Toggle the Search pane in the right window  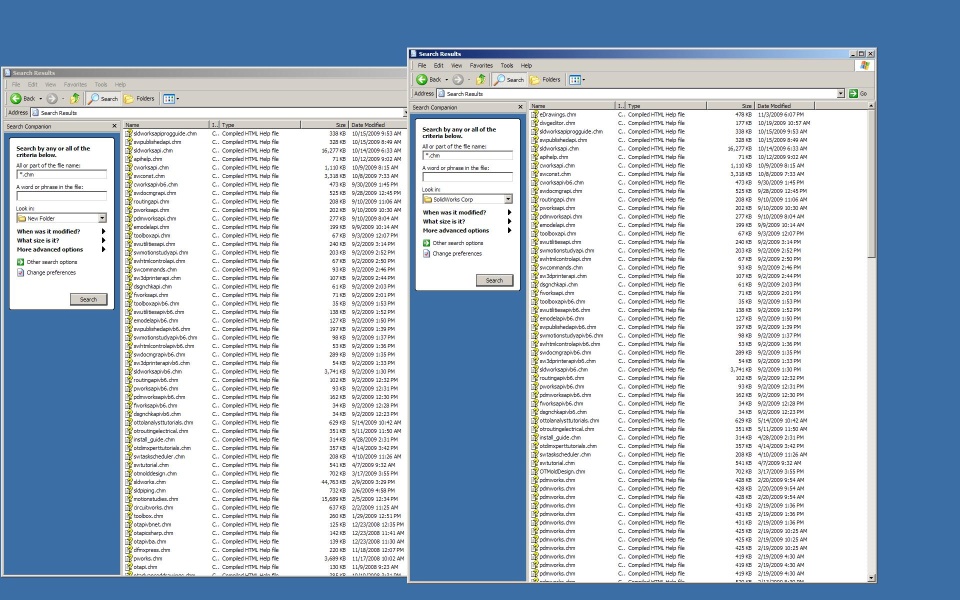(x=509, y=80)
